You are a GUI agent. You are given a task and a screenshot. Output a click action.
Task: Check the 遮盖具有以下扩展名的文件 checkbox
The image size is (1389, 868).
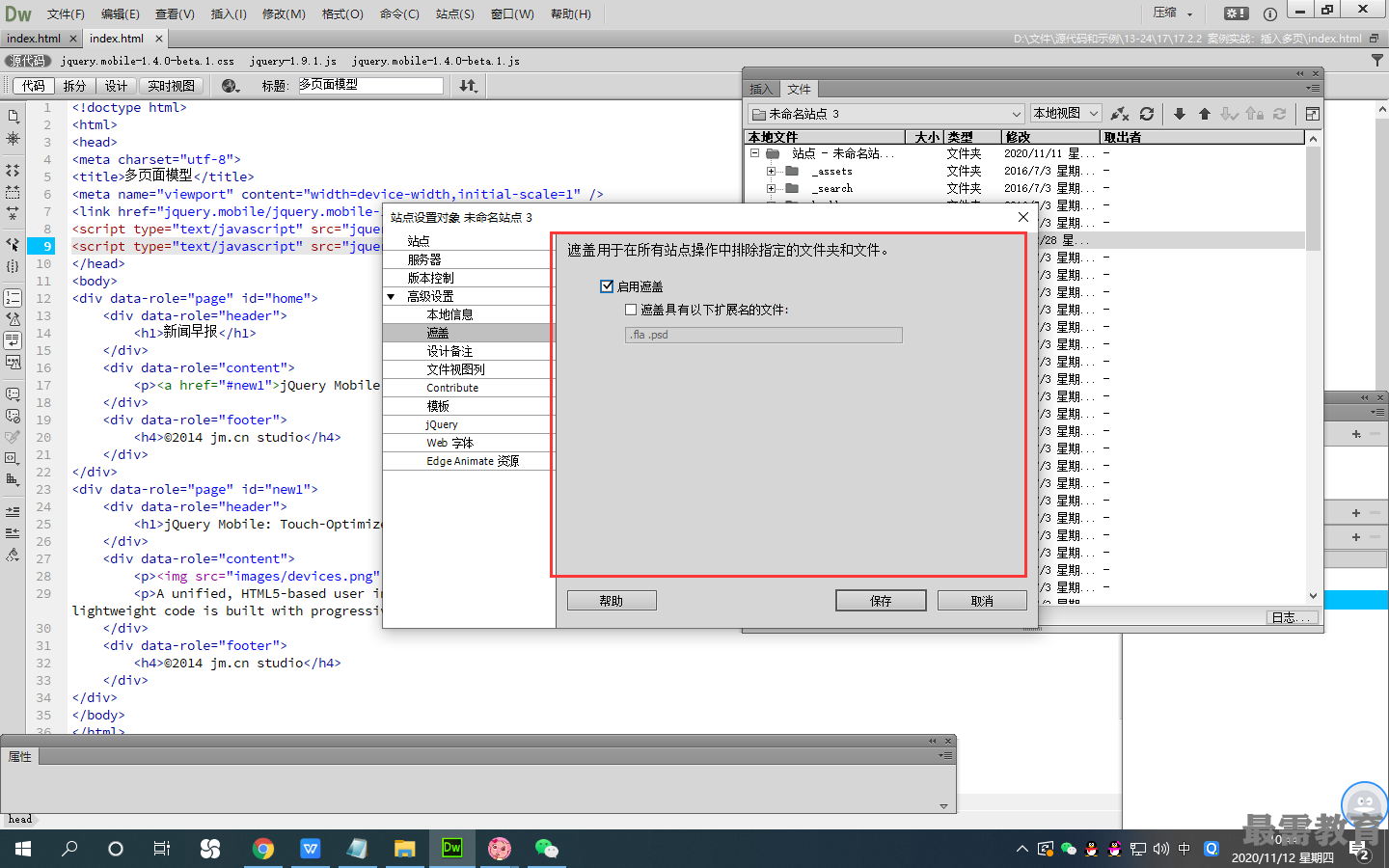[x=631, y=310]
